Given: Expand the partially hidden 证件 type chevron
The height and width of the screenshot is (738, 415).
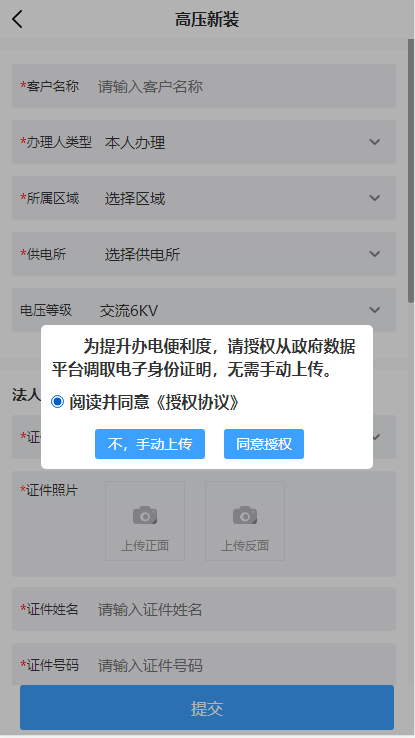Looking at the screenshot, I should [377, 437].
